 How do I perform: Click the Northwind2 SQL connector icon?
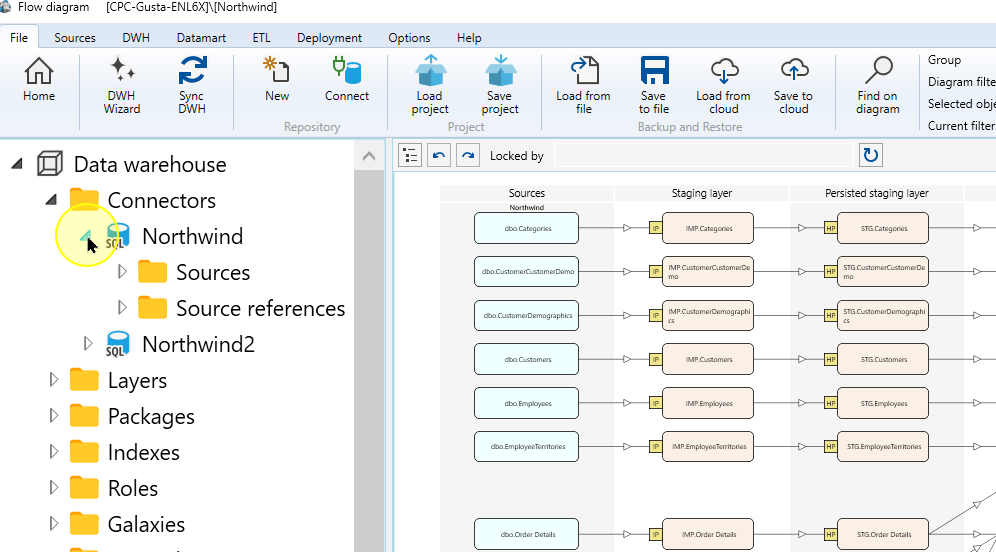click(118, 344)
